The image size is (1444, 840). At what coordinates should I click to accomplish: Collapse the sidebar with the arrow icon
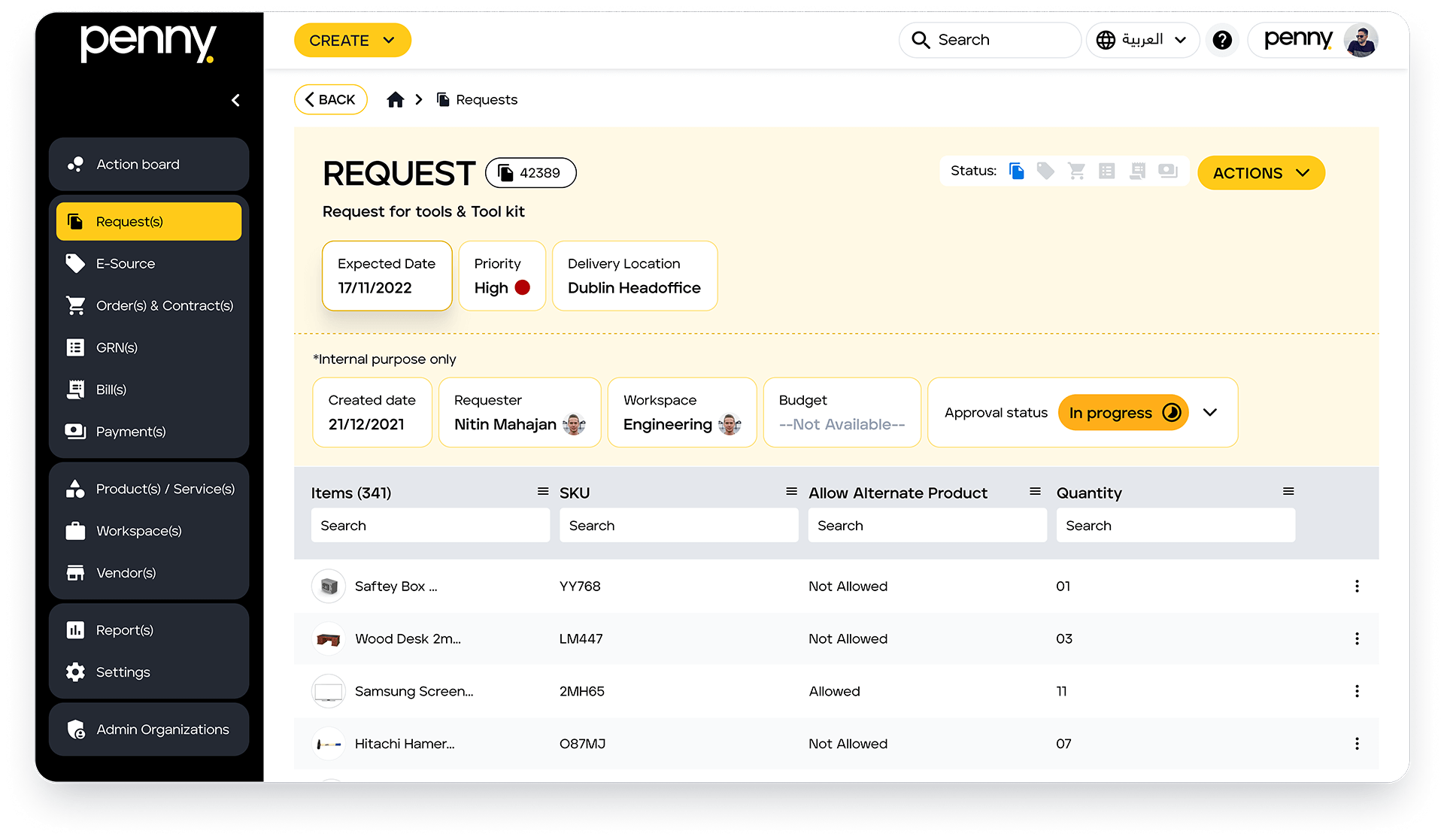tap(235, 100)
